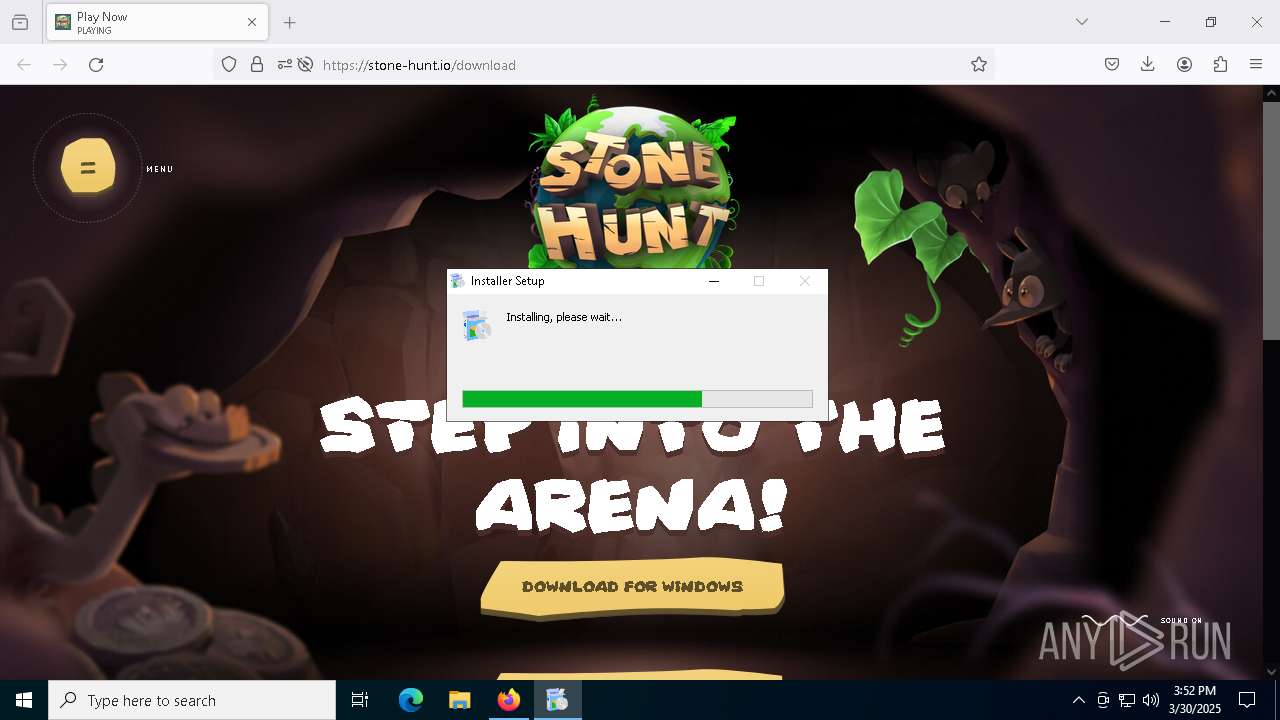Open the Firefox account icon
1280x720 pixels.
(1184, 65)
